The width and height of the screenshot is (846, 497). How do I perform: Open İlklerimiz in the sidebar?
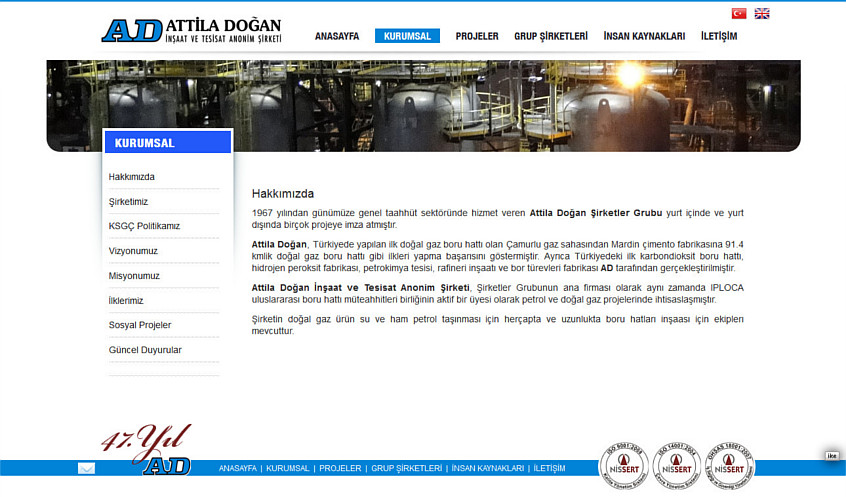[126, 301]
